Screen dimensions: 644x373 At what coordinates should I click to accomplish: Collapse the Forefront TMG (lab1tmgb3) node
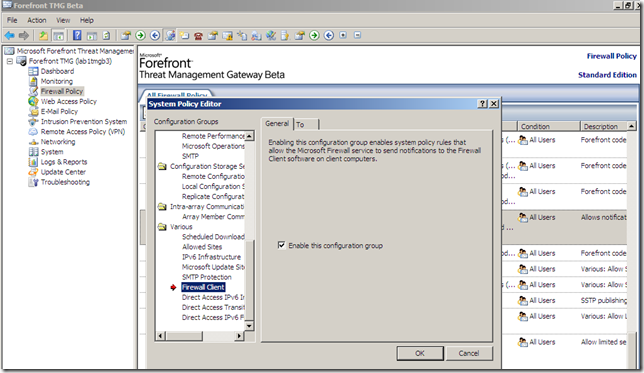click(x=10, y=61)
